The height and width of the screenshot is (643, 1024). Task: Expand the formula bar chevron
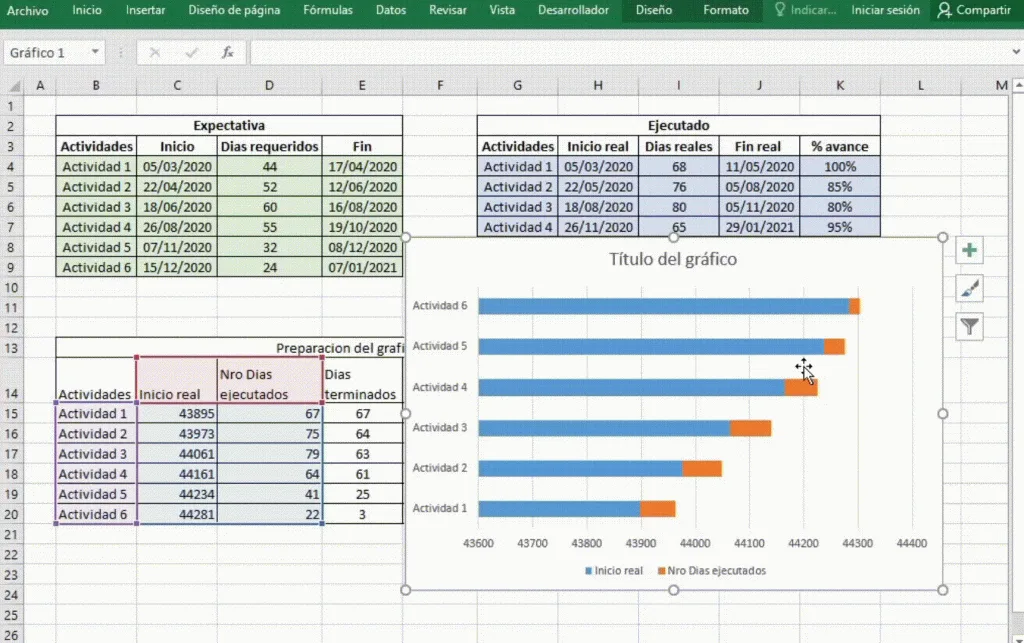coord(1016,52)
